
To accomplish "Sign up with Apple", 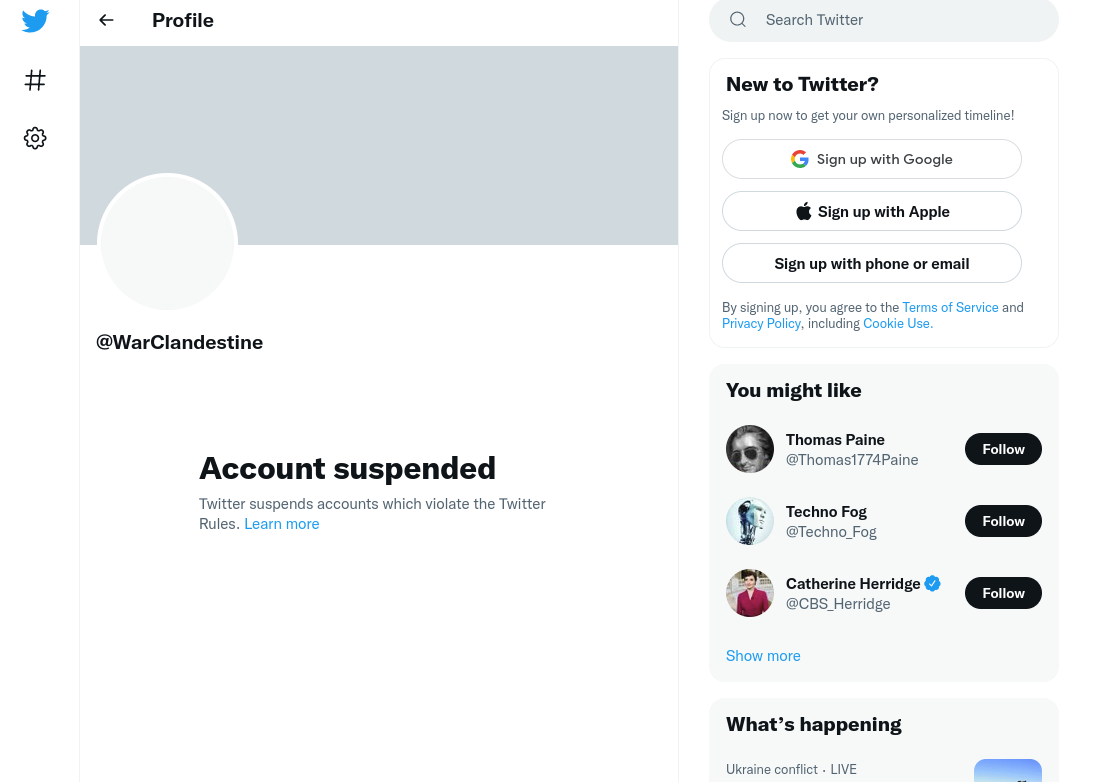I will click(871, 211).
